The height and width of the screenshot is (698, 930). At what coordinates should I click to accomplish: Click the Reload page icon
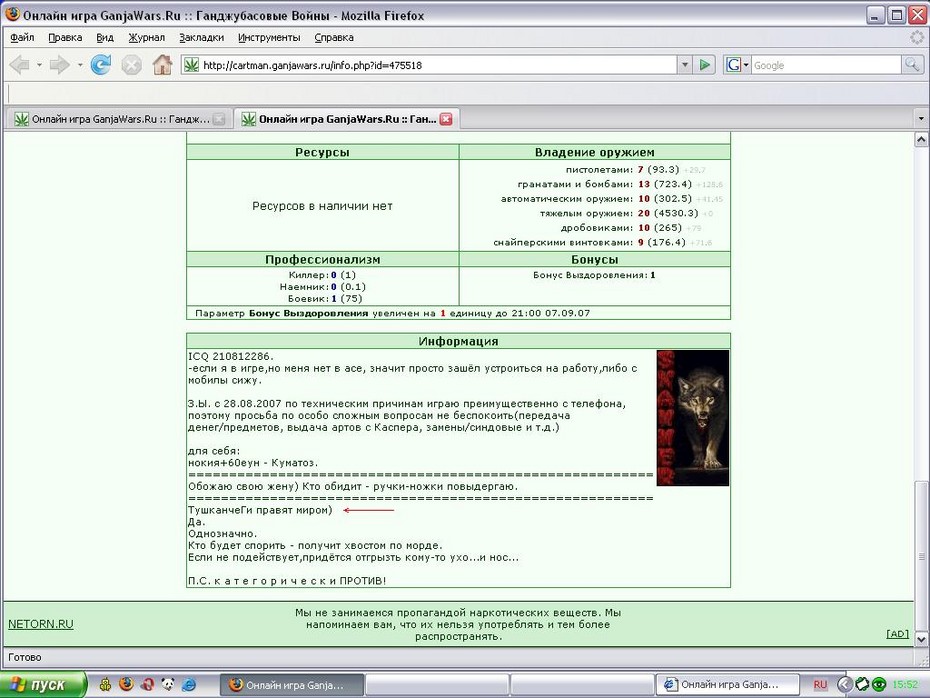pos(101,65)
